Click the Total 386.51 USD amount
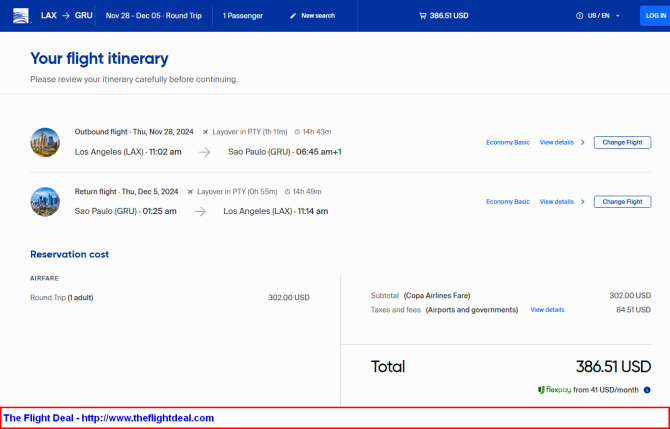 point(613,367)
